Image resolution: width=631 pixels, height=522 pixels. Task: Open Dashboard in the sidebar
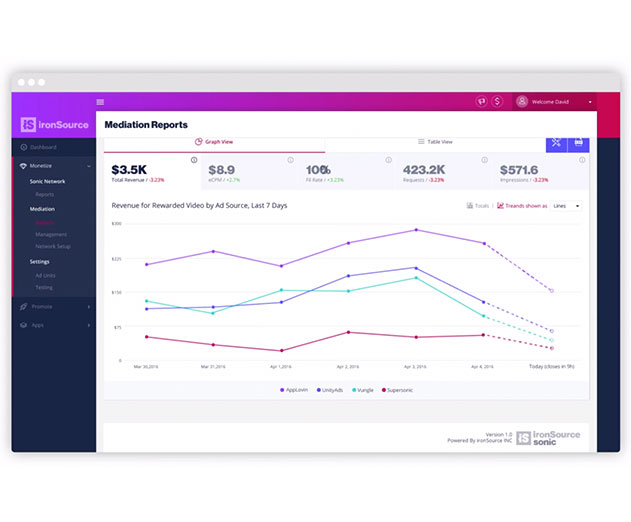(x=43, y=147)
